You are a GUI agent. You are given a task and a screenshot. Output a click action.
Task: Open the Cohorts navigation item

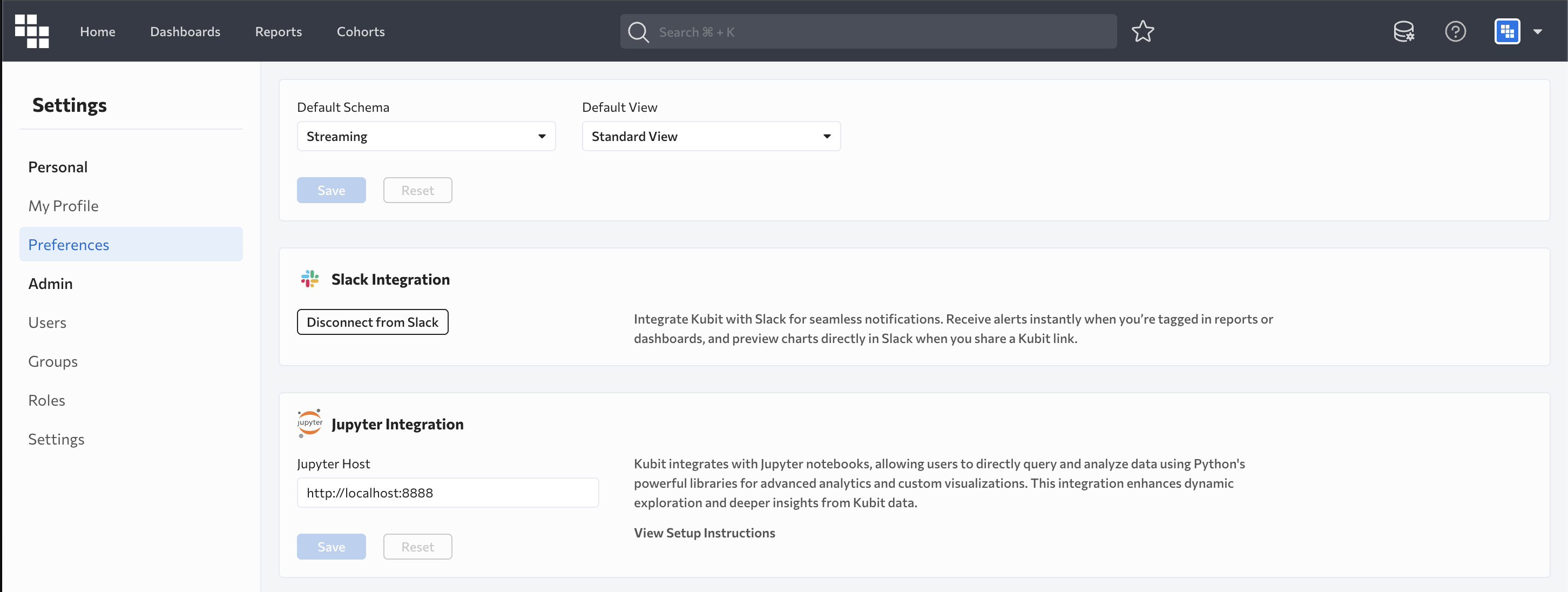(x=360, y=32)
